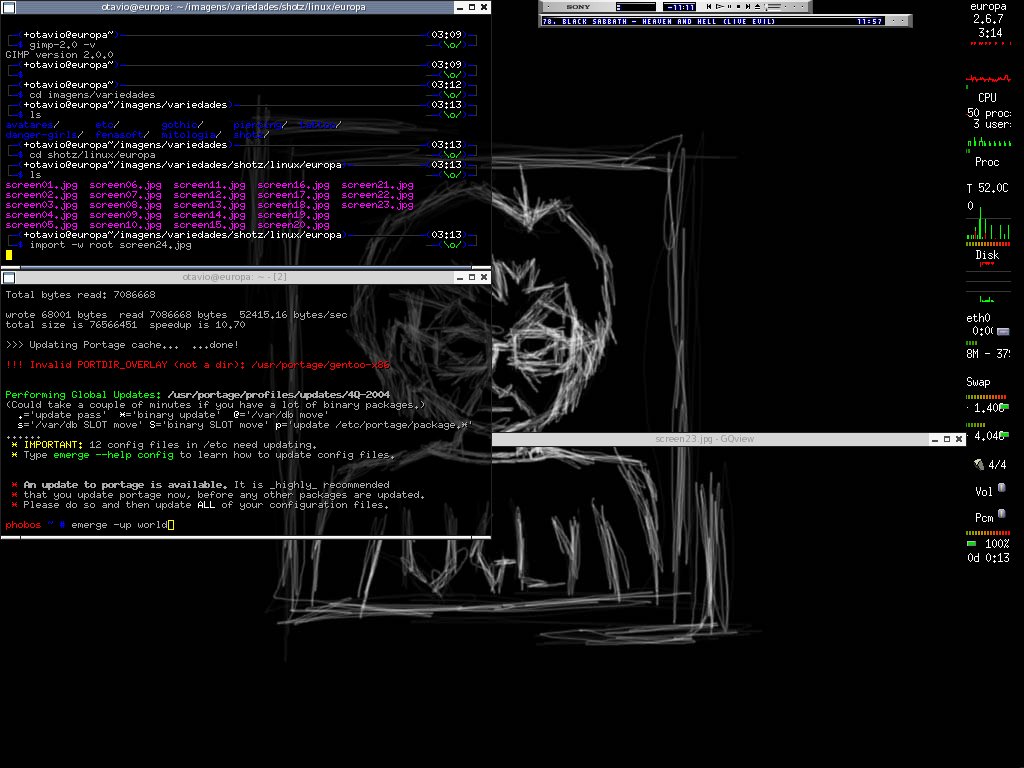The image size is (1024, 768).
Task: Focus the screen23.jpg GQview title bar
Action: click(705, 439)
